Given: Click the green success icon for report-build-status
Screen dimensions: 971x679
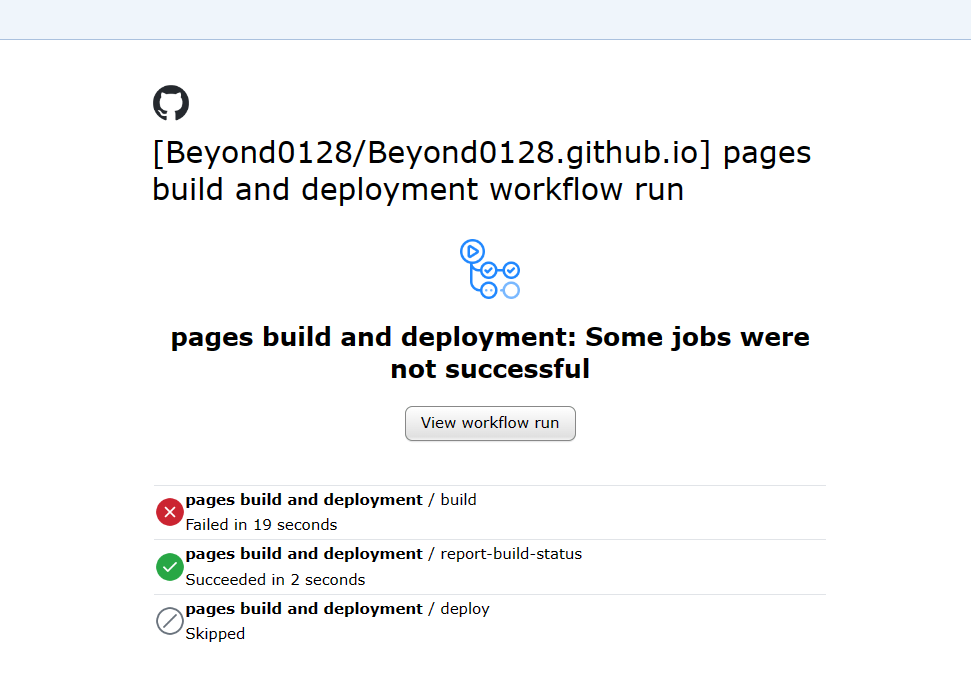Looking at the screenshot, I should click(x=170, y=567).
